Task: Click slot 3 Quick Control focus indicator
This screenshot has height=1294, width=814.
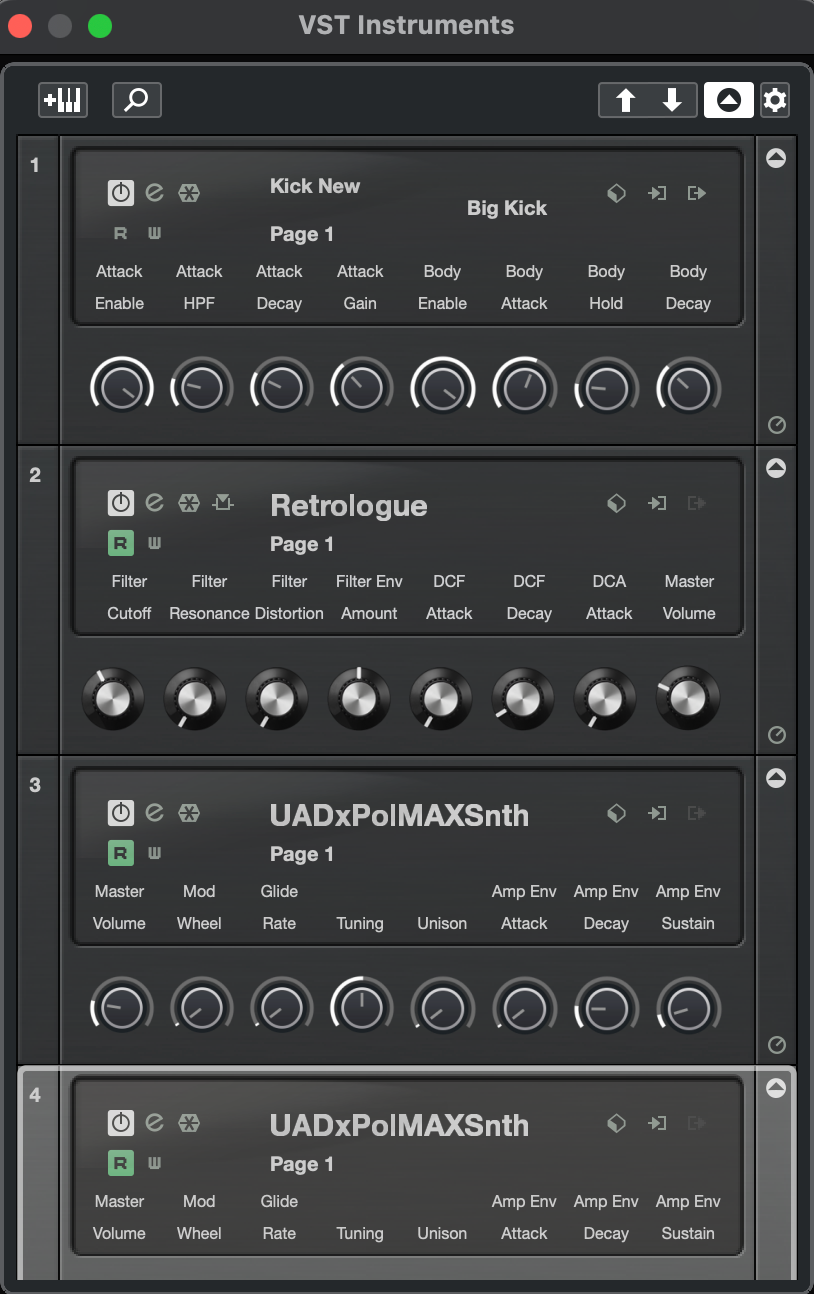Action: point(776,1045)
